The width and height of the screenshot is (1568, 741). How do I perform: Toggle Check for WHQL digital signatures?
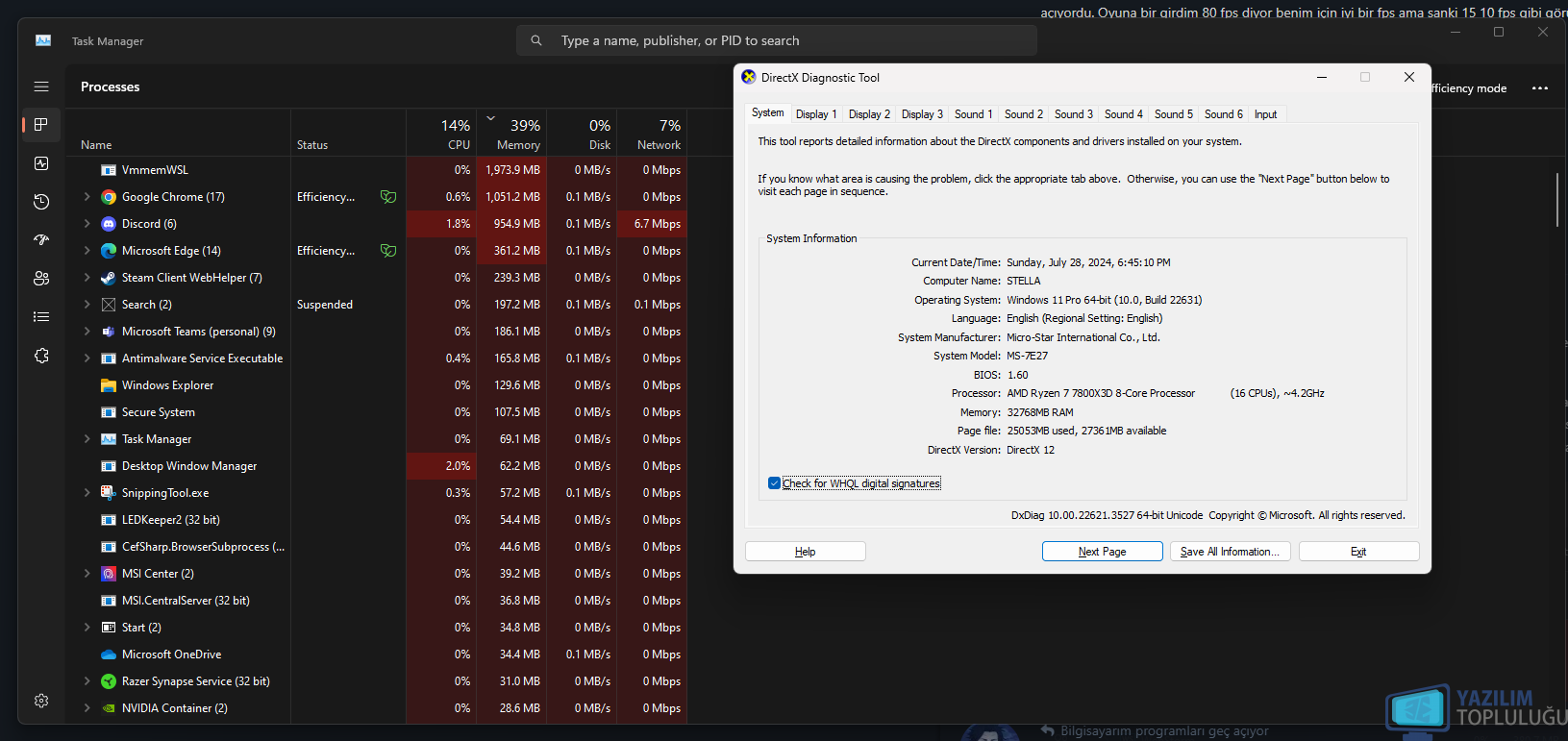774,483
